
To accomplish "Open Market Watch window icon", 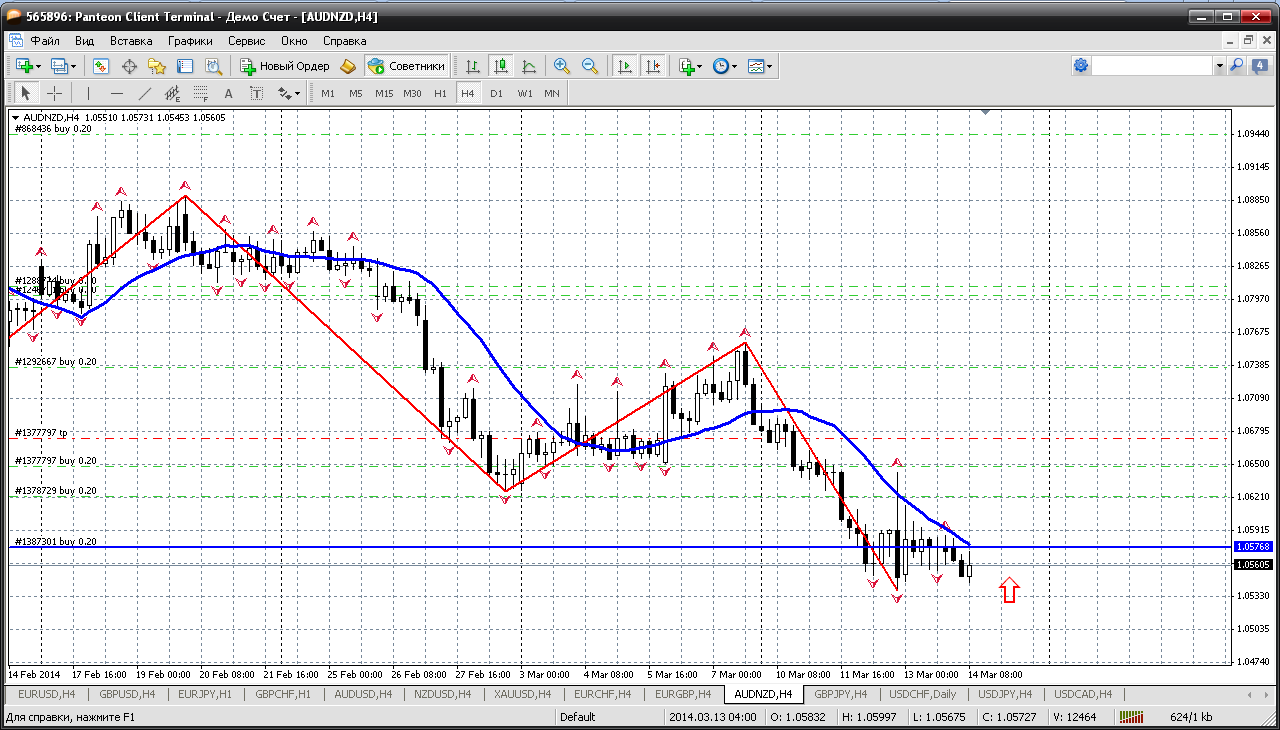I will (x=101, y=66).
